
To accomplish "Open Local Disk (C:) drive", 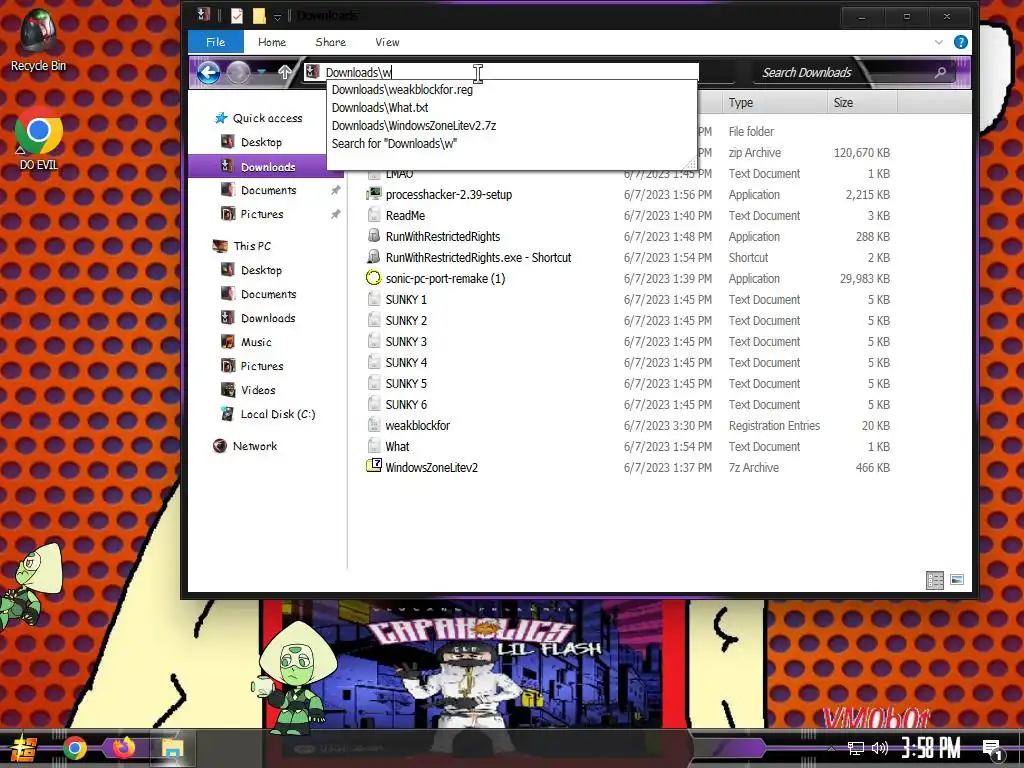I will pos(278,414).
